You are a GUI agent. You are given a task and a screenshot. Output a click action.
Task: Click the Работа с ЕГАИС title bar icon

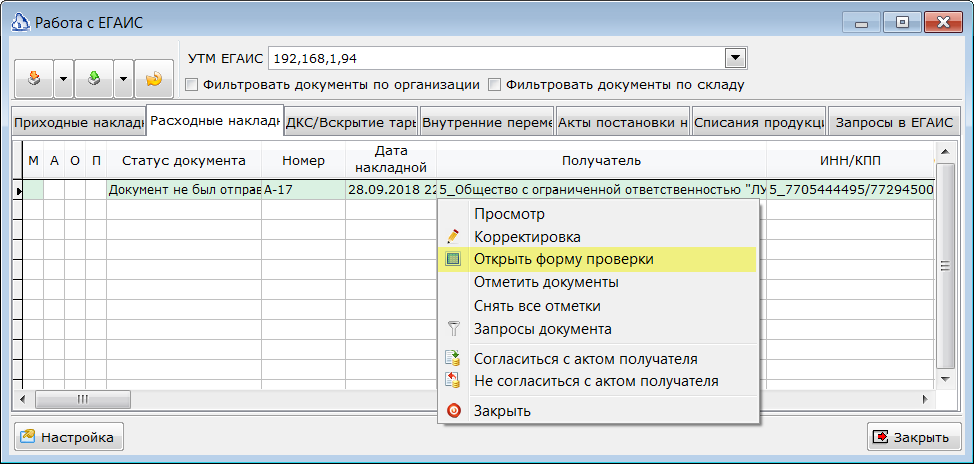21,24
